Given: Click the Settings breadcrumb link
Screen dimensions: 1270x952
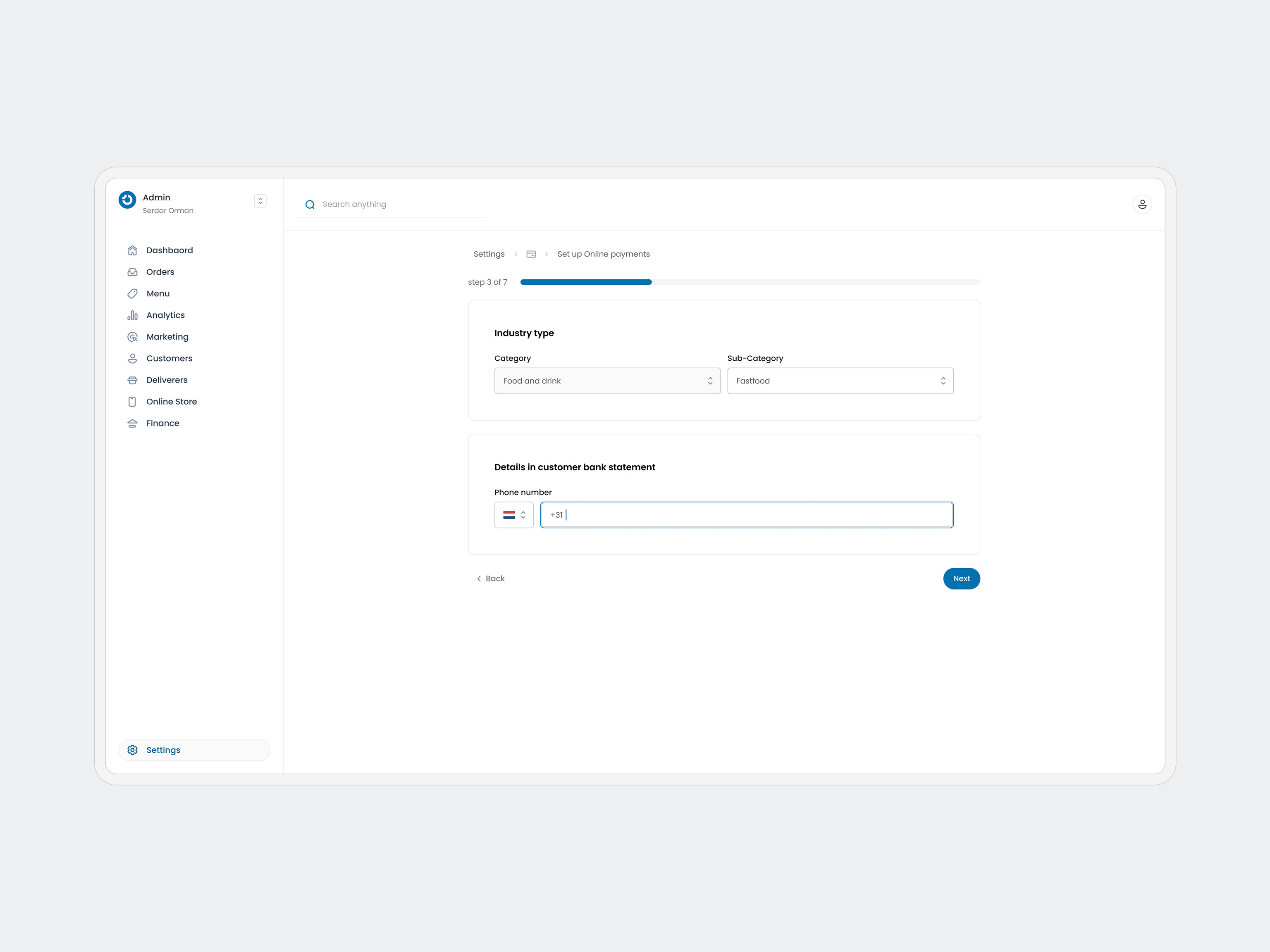Looking at the screenshot, I should click(489, 254).
